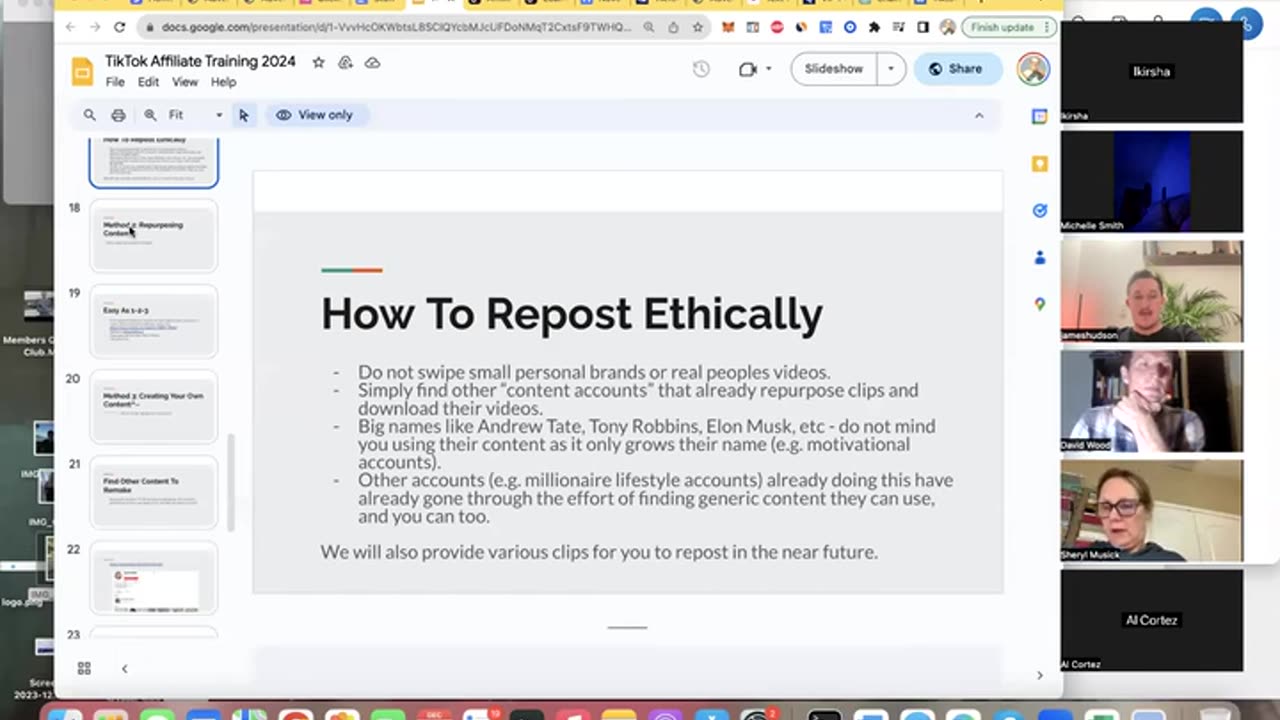Click the docs.google.com address bar
1280x720 pixels.
[398, 27]
